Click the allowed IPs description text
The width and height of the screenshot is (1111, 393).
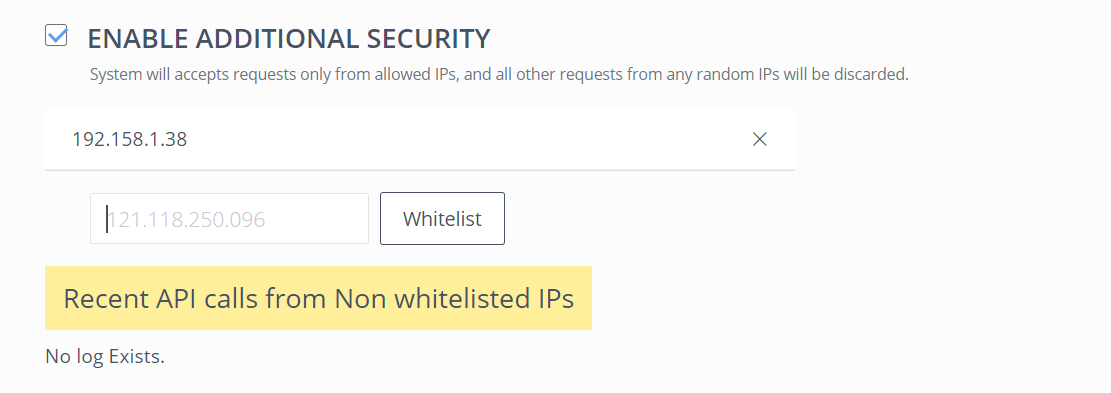pos(499,74)
